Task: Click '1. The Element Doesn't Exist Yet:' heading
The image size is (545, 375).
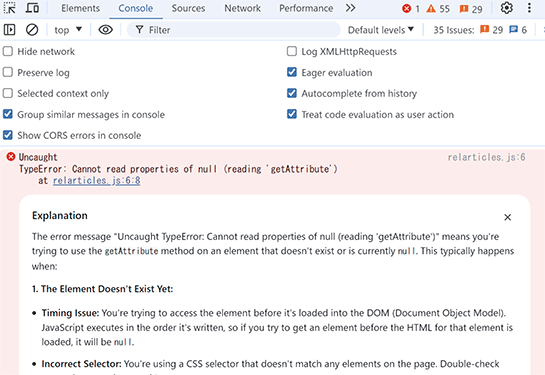Action: [x=103, y=289]
